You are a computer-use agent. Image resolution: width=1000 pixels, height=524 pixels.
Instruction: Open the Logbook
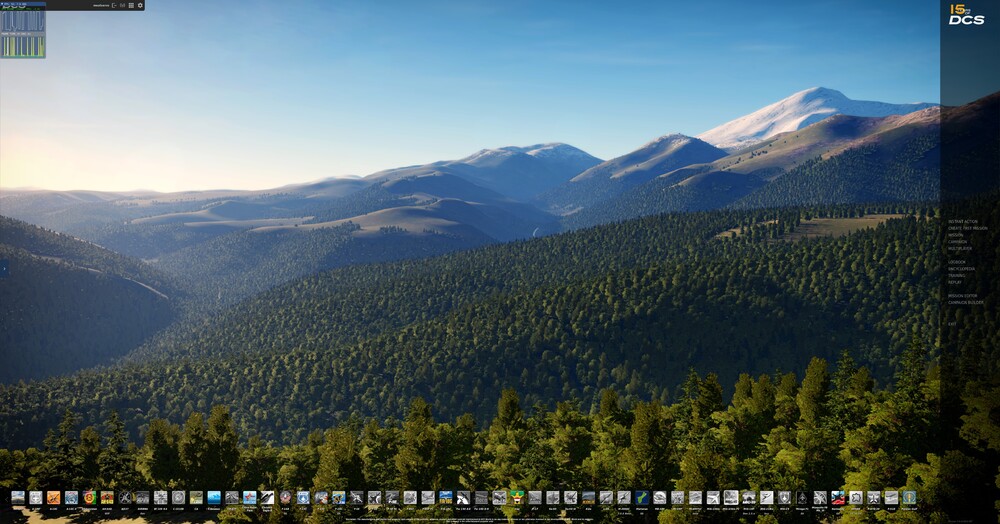click(957, 262)
